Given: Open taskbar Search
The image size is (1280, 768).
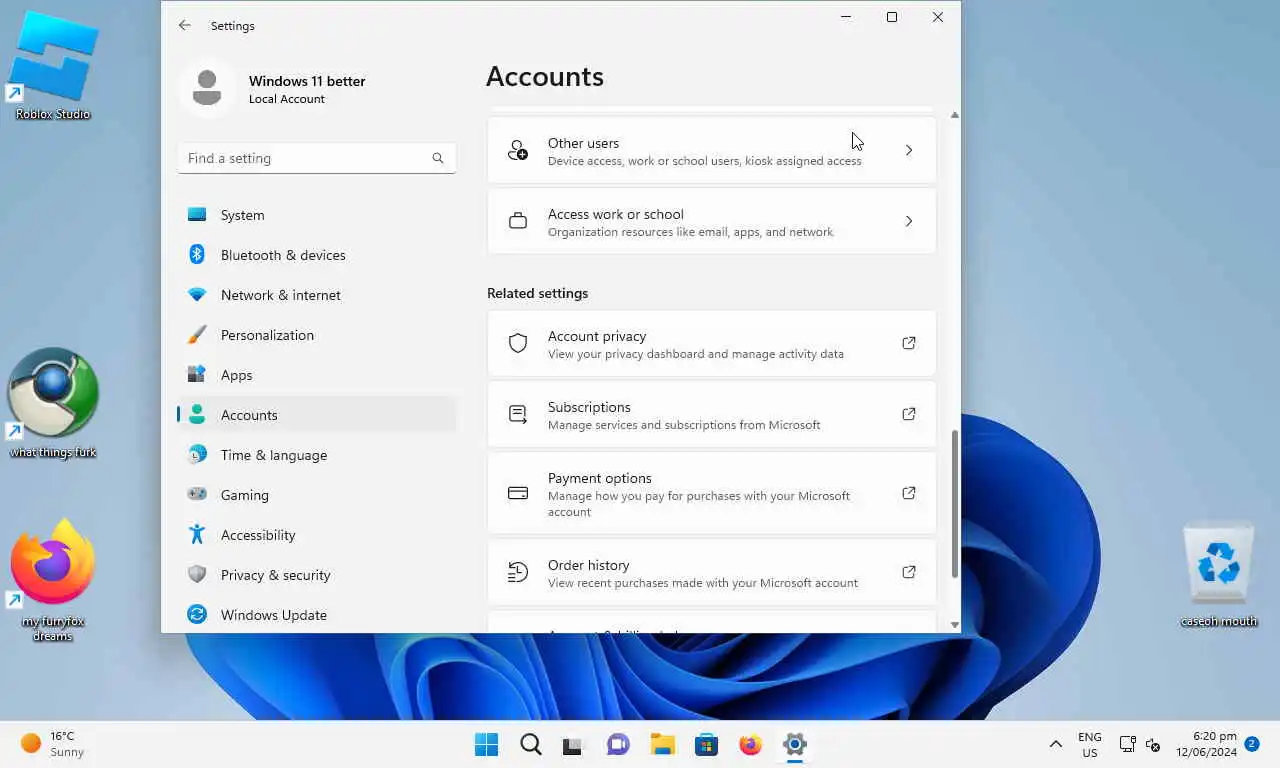Looking at the screenshot, I should [531, 744].
